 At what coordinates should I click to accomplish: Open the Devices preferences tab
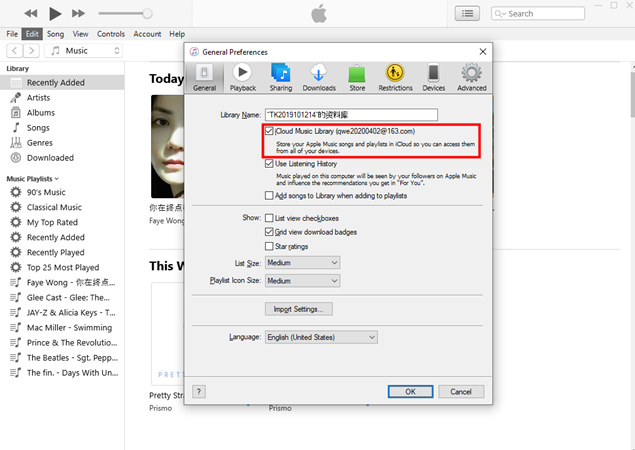[x=433, y=78]
